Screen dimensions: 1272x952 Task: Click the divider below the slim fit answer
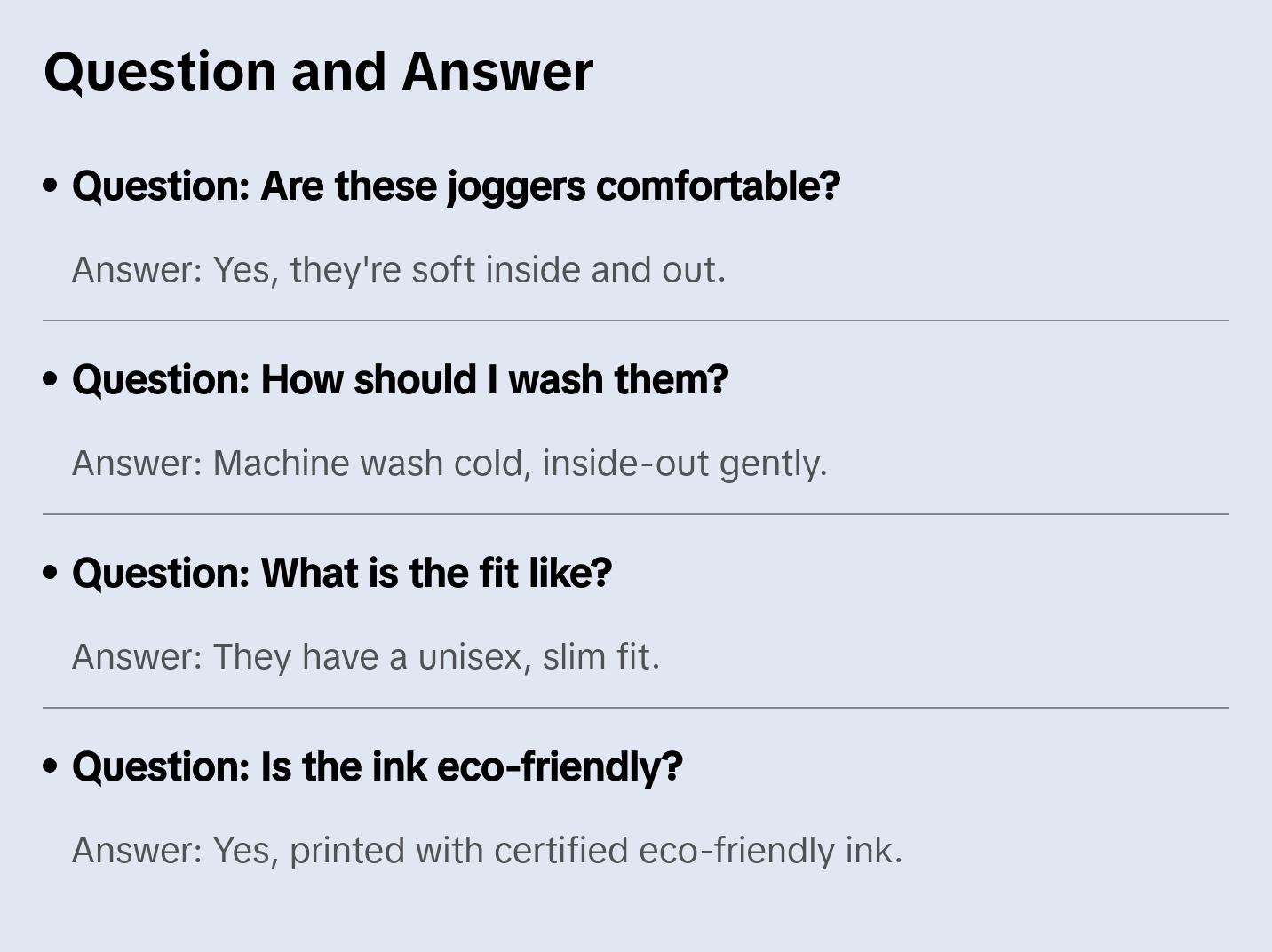636,708
